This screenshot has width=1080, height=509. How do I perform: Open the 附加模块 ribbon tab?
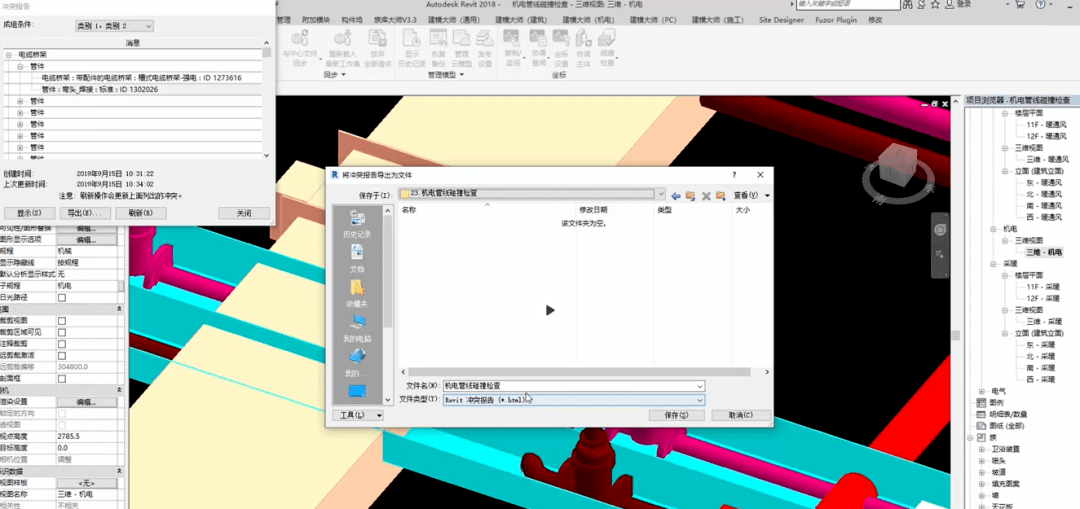point(317,20)
